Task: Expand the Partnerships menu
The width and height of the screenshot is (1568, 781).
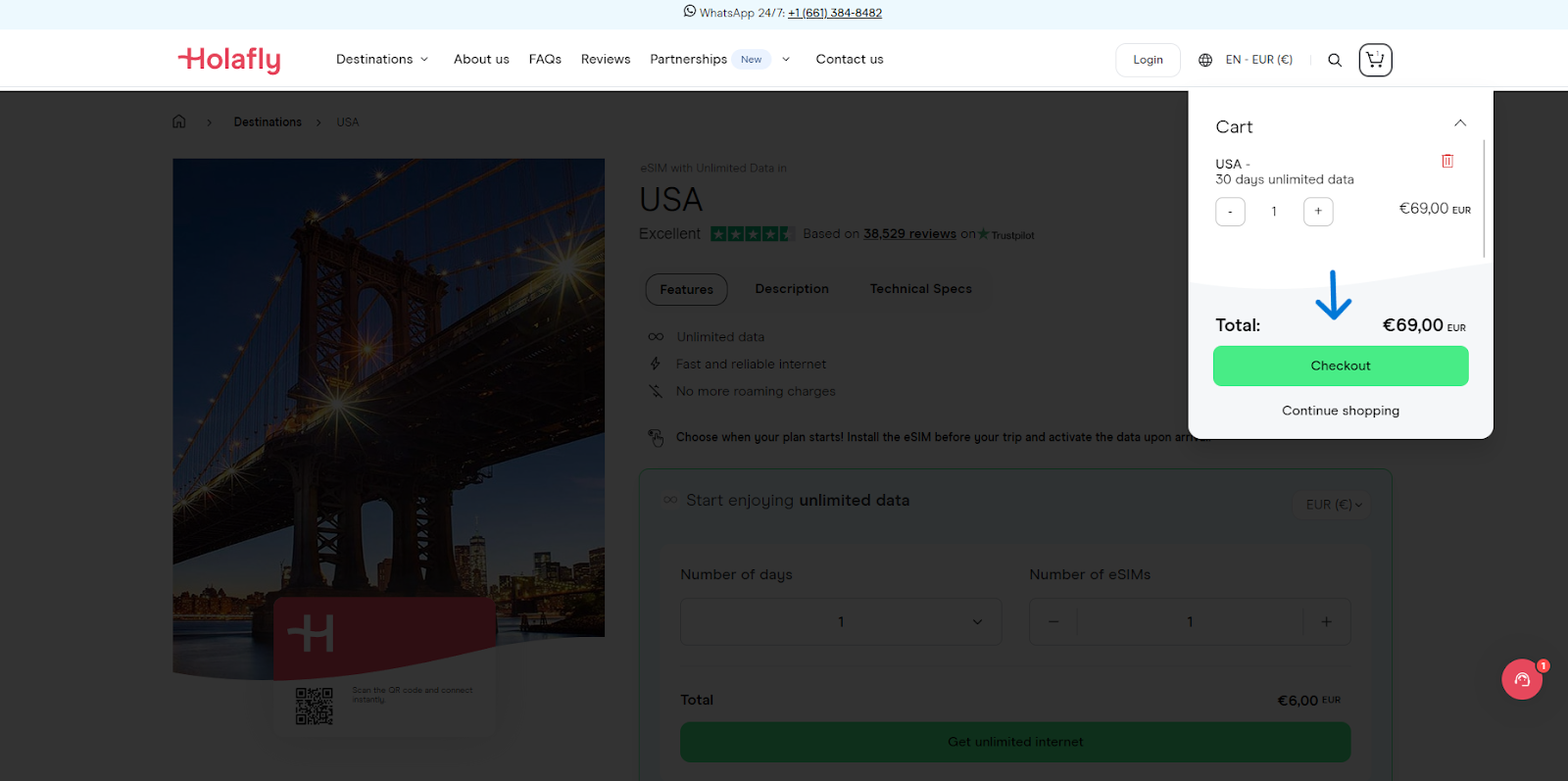Action: 720,60
